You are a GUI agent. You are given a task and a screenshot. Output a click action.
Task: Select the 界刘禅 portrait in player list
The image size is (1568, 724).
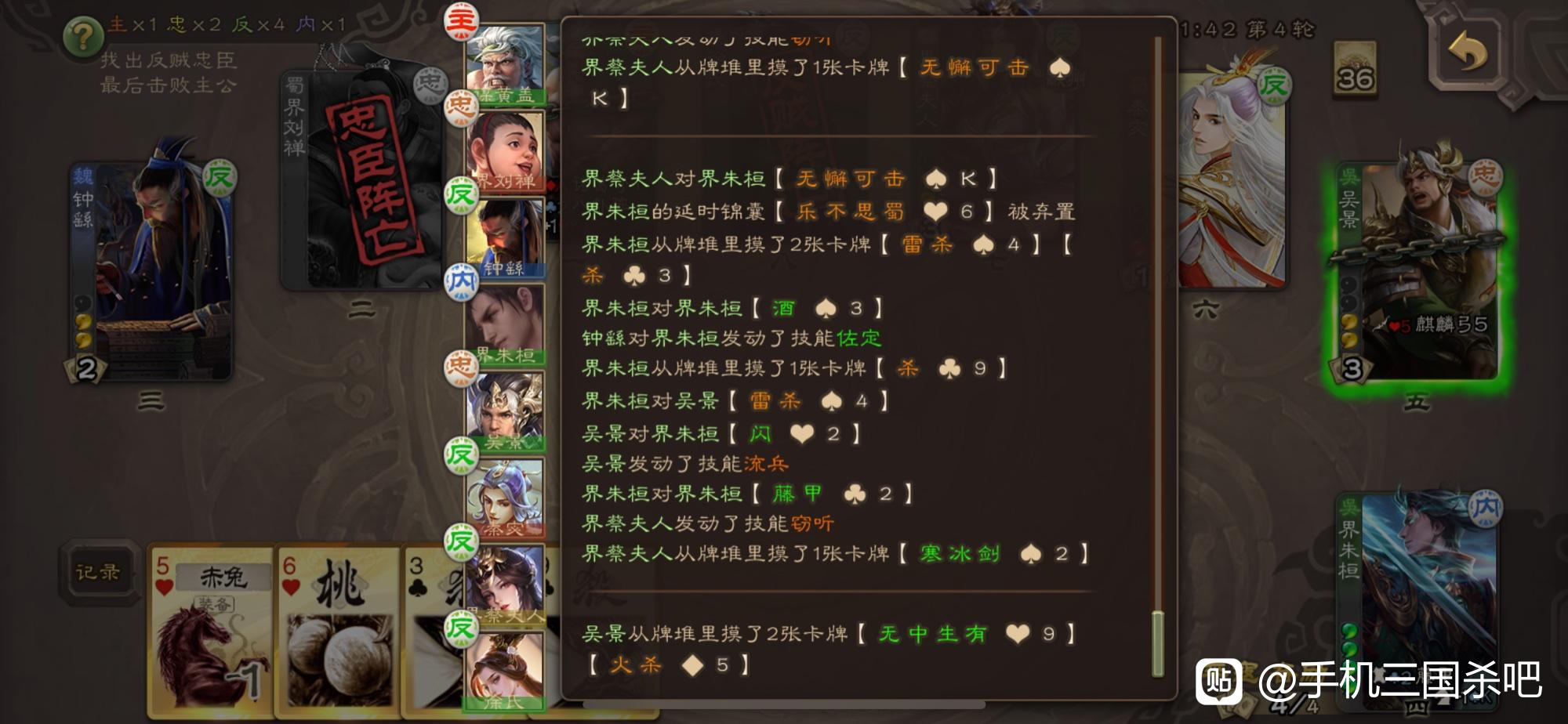click(505, 150)
